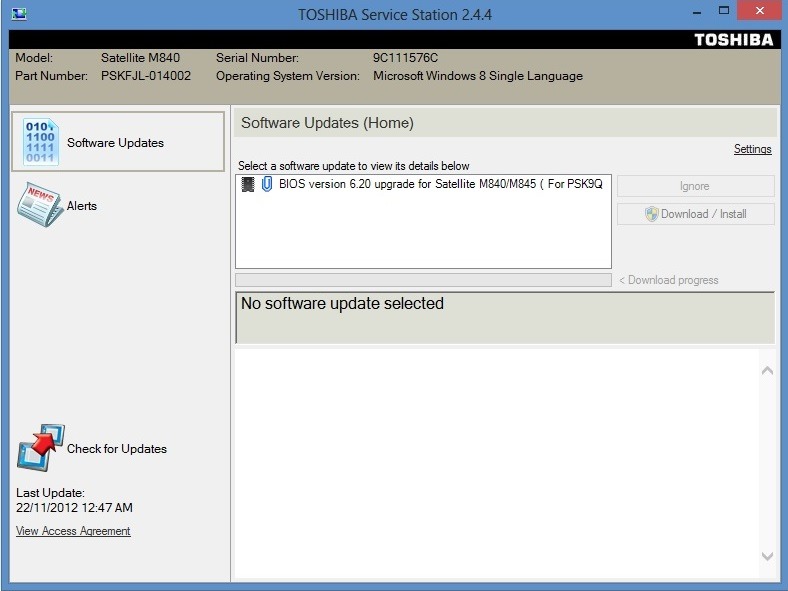
Task: Click the download progress bar
Action: [423, 280]
